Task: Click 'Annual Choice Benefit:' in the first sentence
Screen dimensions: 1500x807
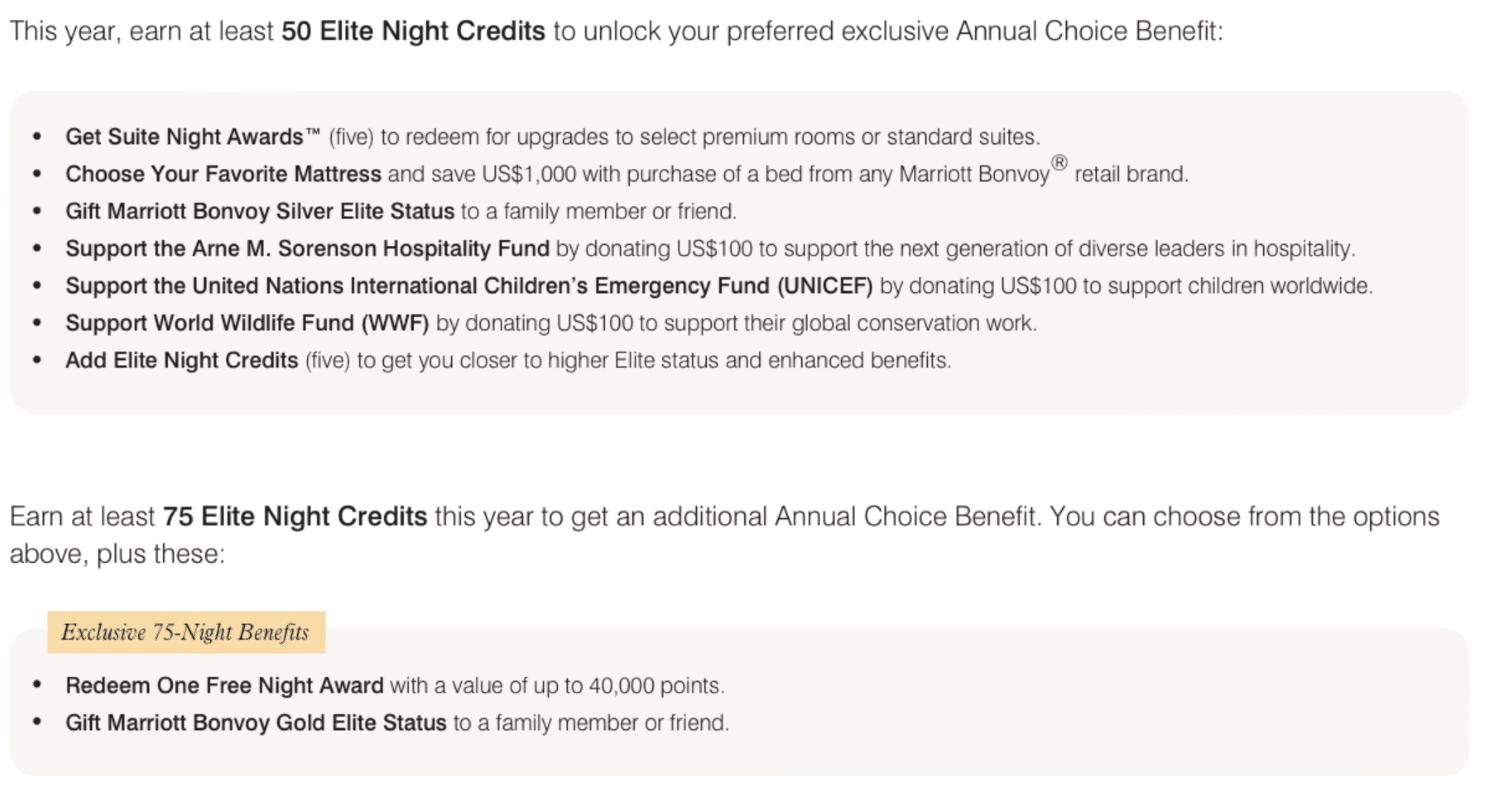Action: [x=1089, y=31]
